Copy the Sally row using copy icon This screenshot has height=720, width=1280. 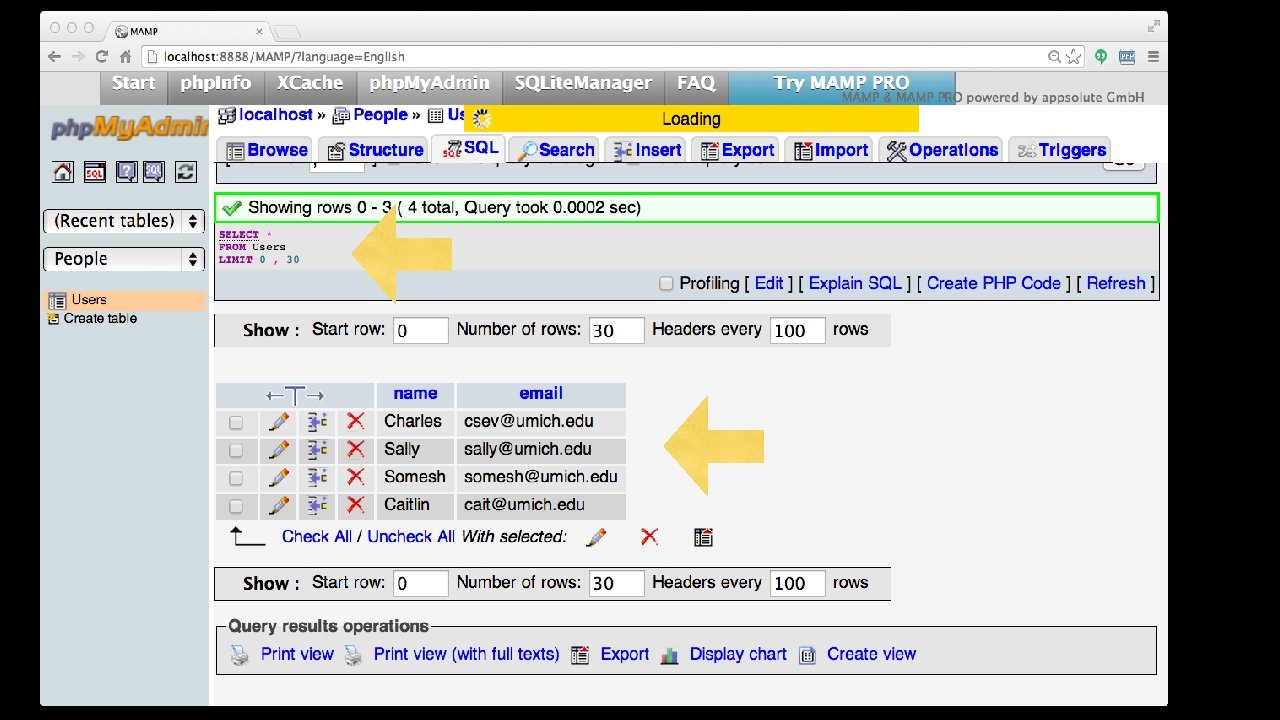click(x=318, y=450)
